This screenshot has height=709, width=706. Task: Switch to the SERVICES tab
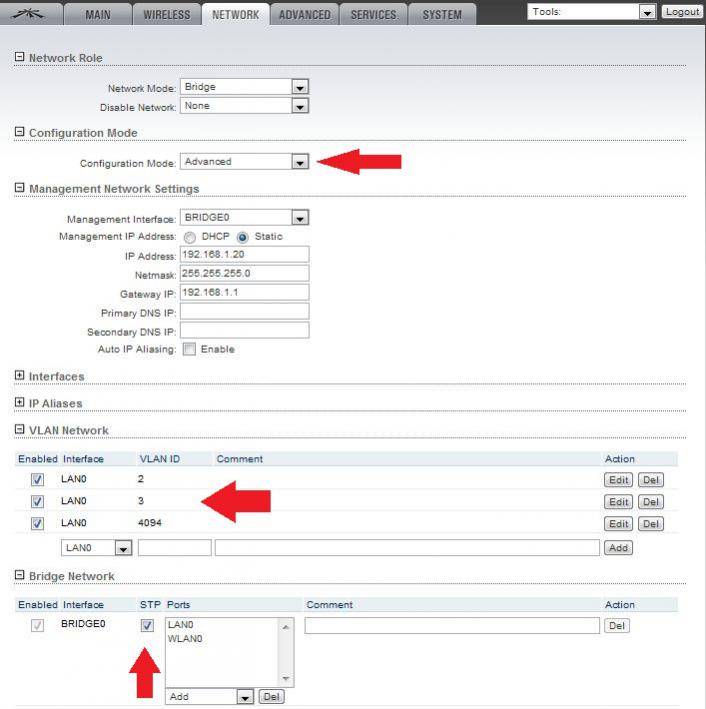(x=374, y=15)
